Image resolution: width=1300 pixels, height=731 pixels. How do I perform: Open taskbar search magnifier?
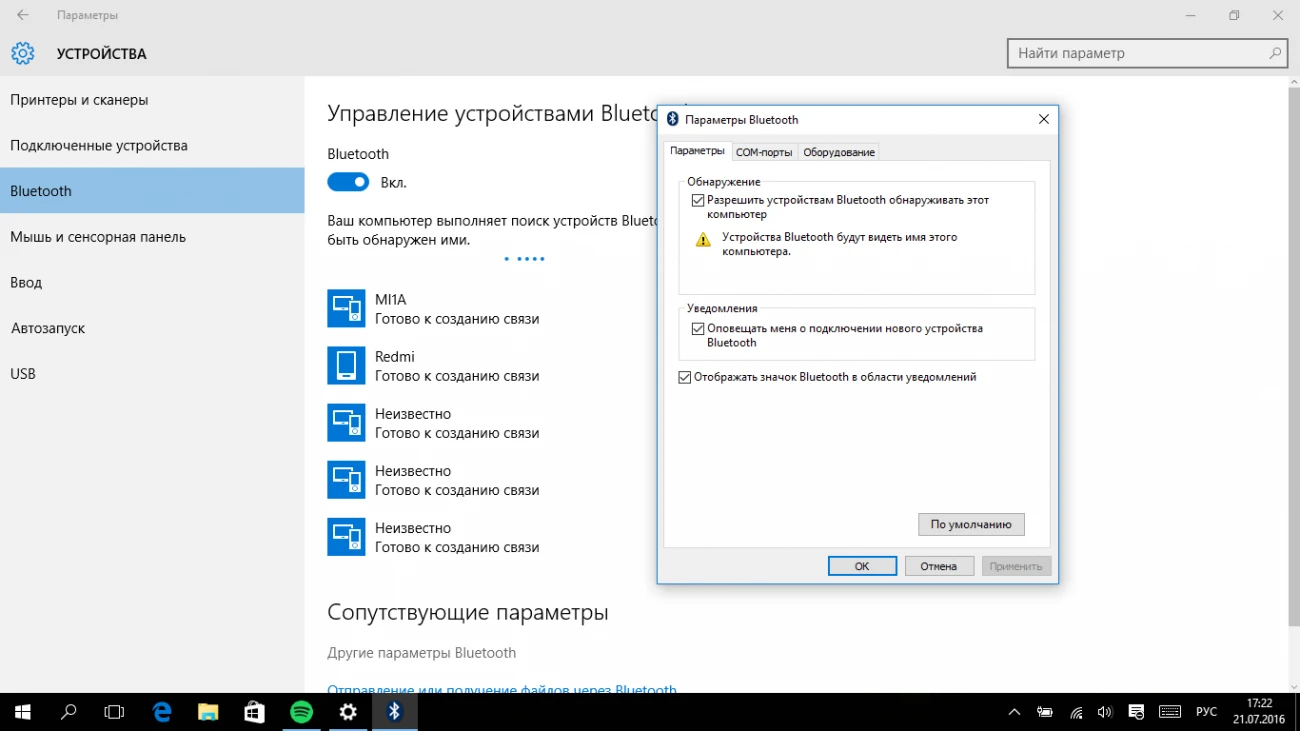(69, 712)
